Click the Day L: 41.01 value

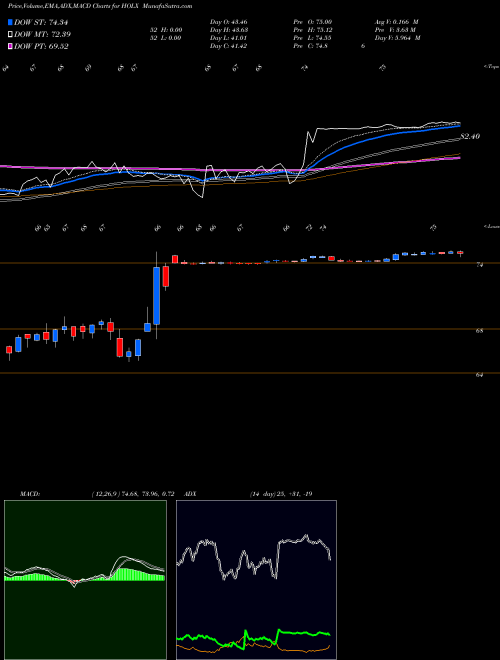click(228, 38)
